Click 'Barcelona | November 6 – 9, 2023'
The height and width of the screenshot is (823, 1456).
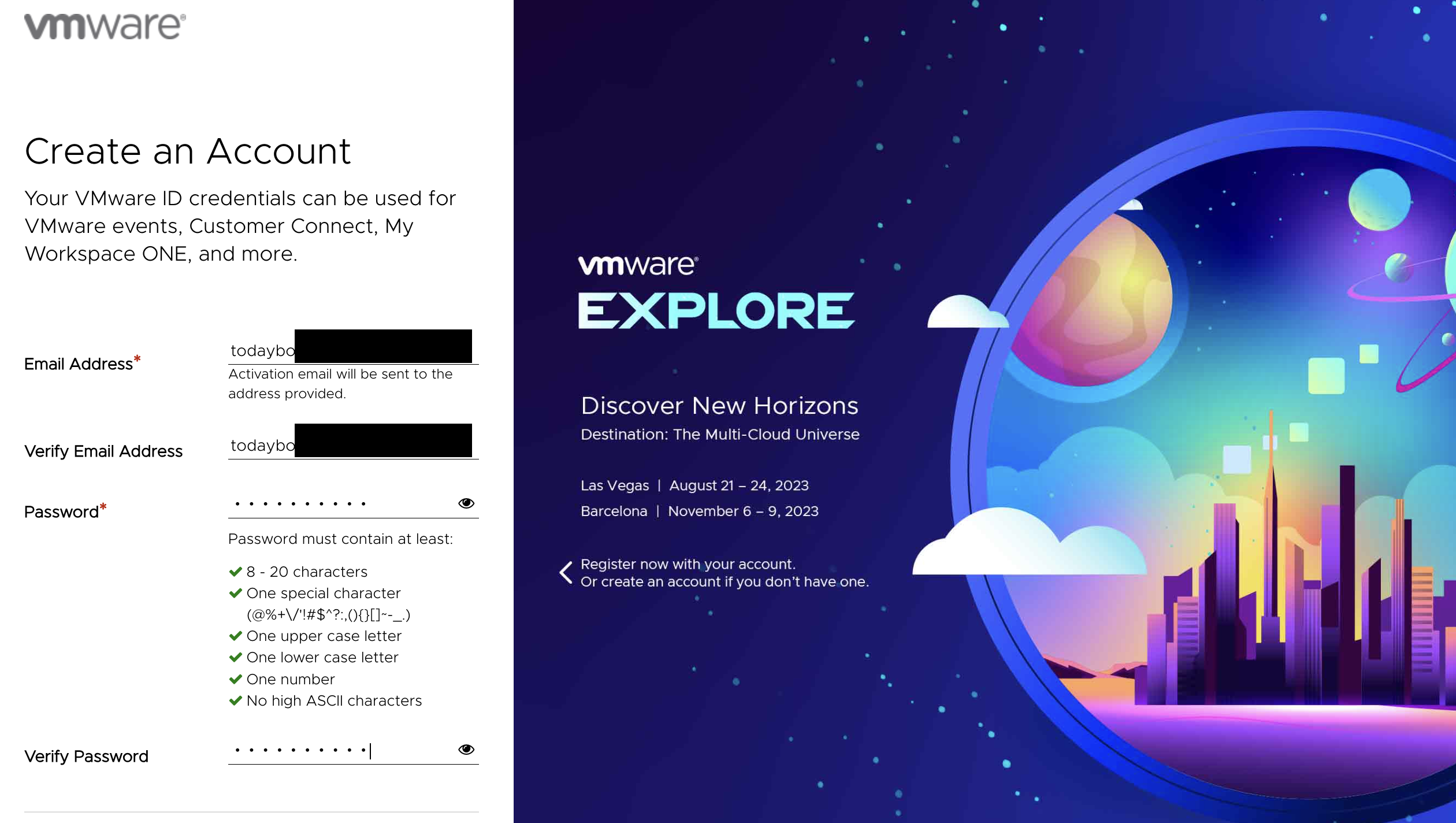pyautogui.click(x=700, y=511)
